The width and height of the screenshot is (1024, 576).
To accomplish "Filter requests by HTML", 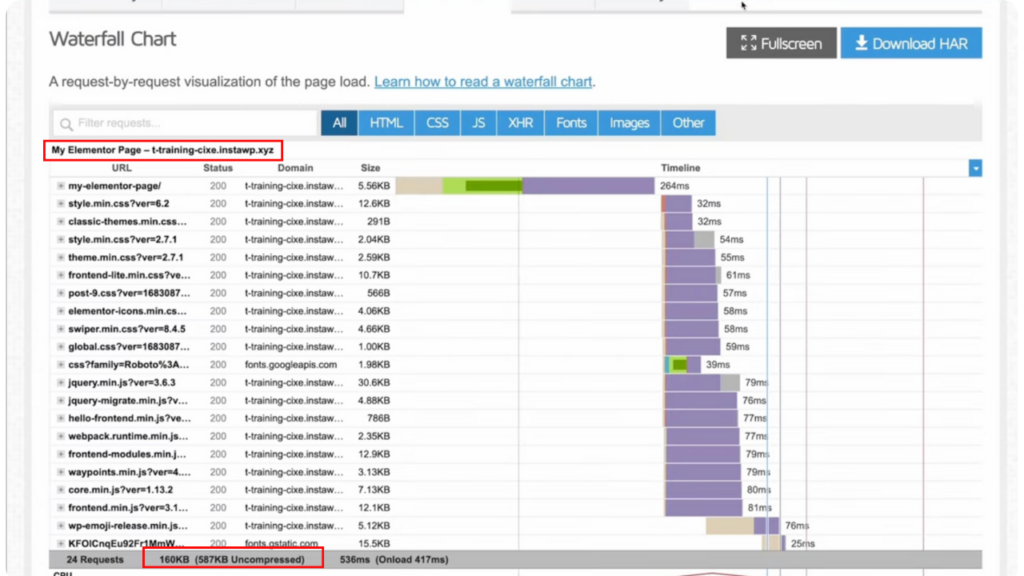I will pos(386,123).
